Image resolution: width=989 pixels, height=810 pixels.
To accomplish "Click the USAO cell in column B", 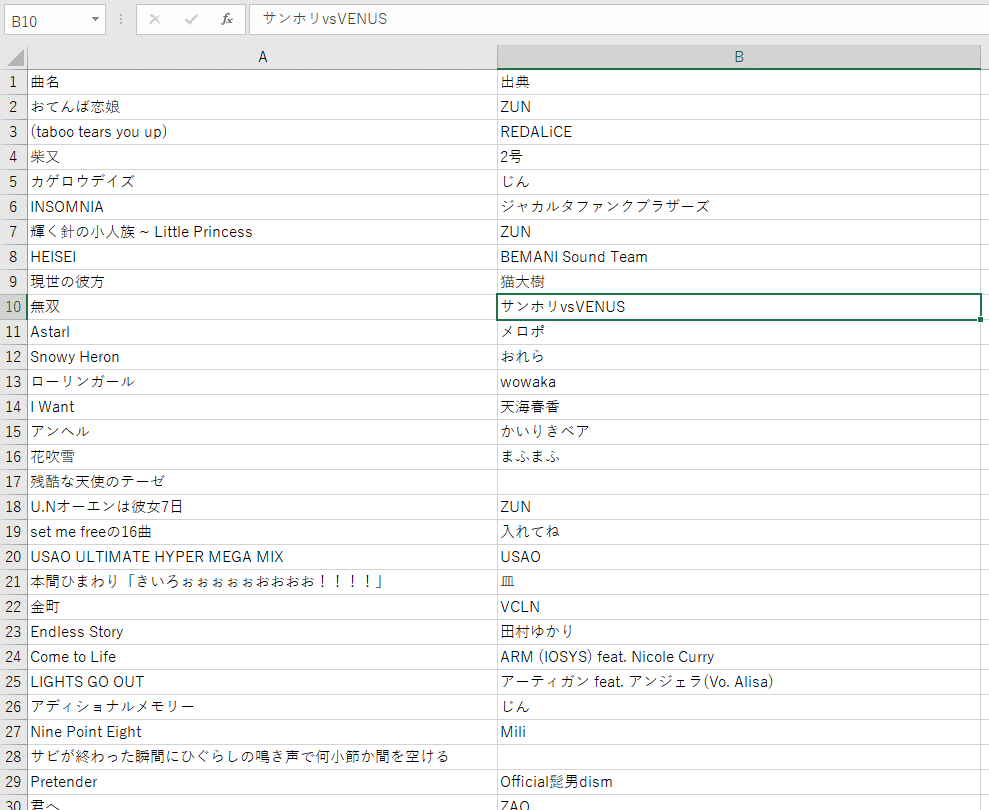I will tap(739, 557).
